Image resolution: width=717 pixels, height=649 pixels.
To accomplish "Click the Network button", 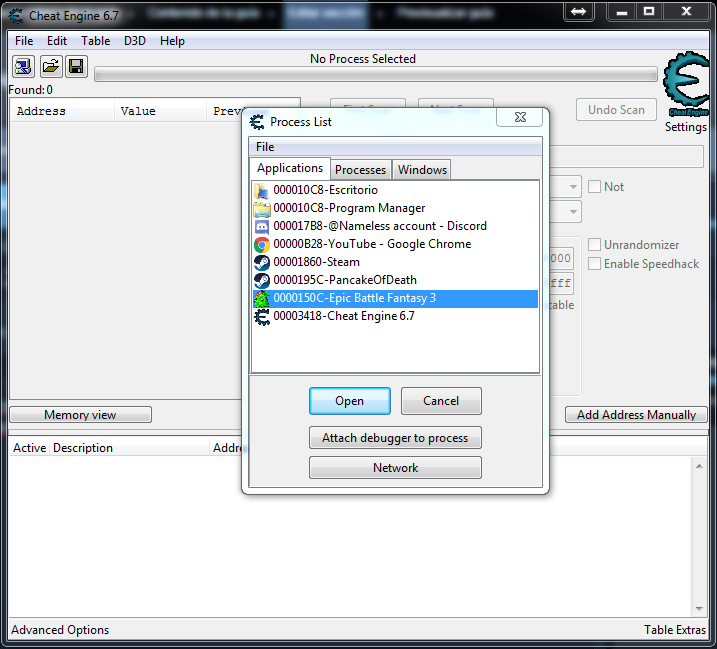I will pyautogui.click(x=395, y=468).
